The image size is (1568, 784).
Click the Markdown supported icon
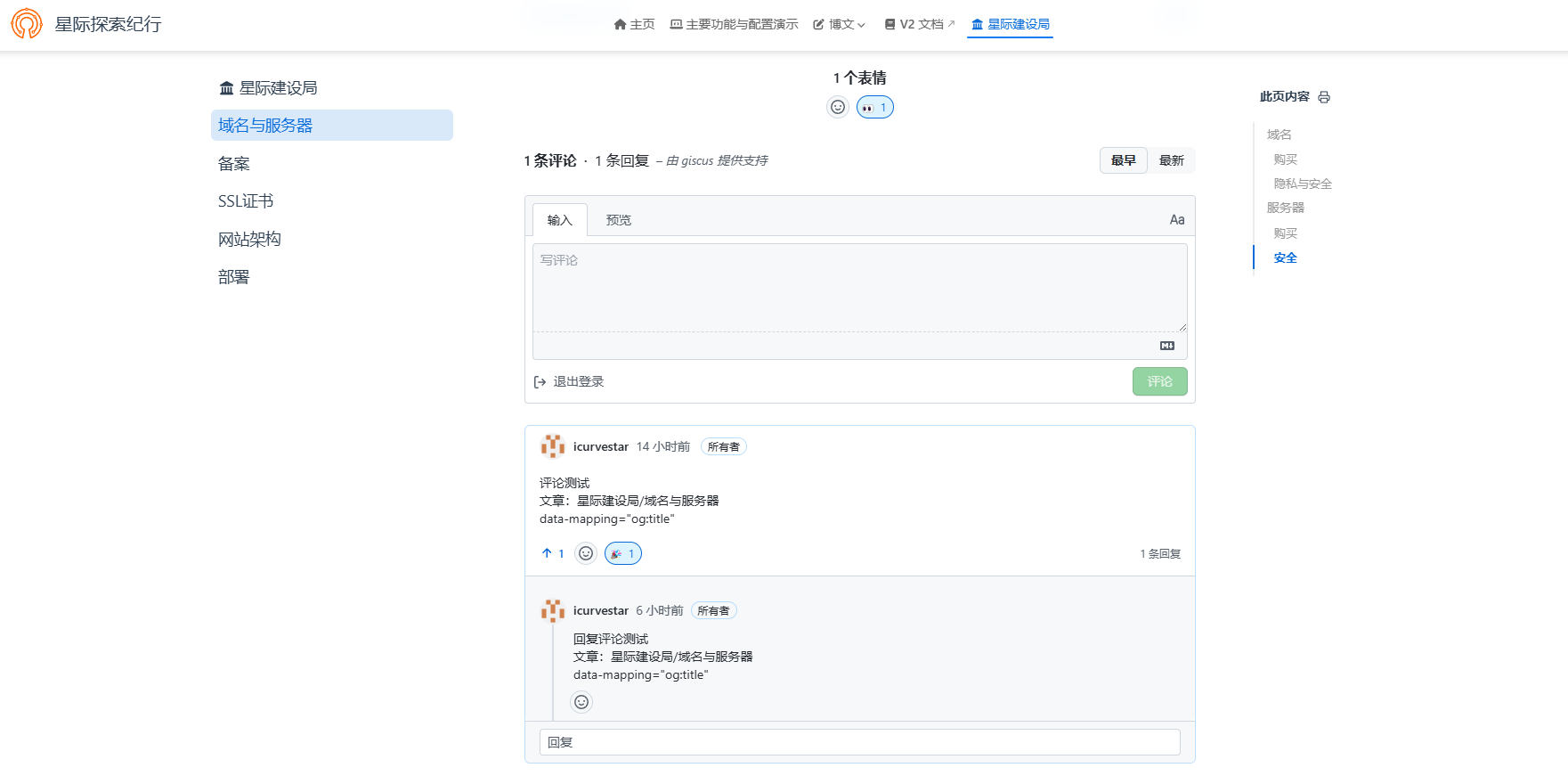coord(1166,346)
